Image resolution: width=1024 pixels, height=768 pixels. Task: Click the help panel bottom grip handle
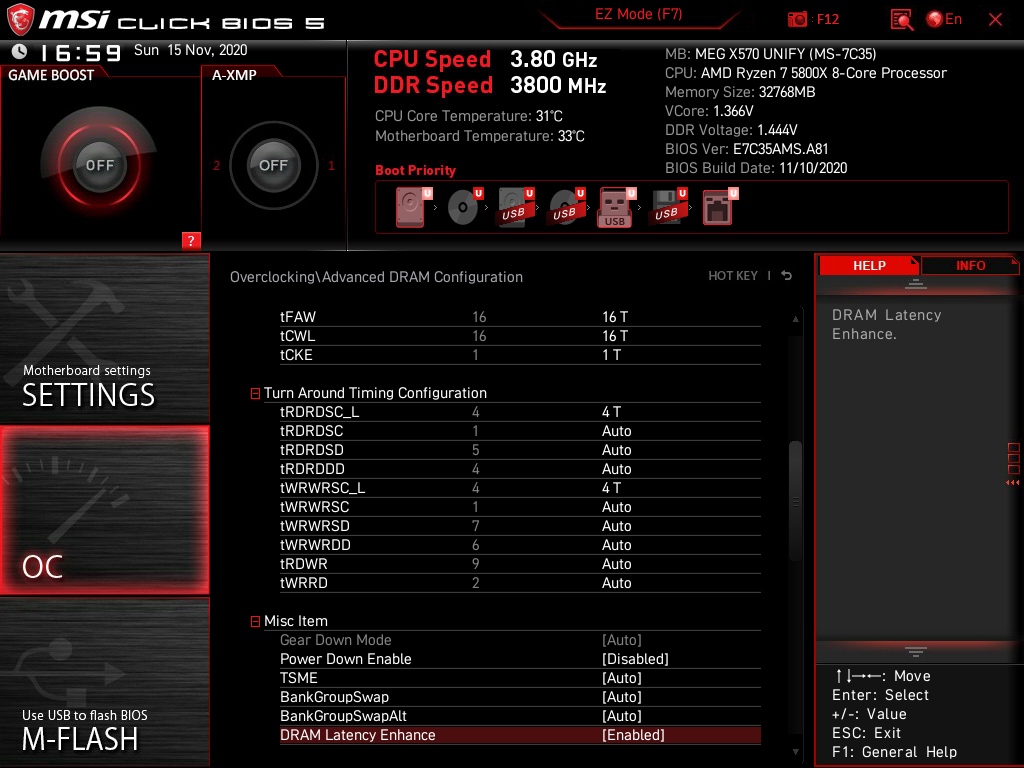[916, 652]
